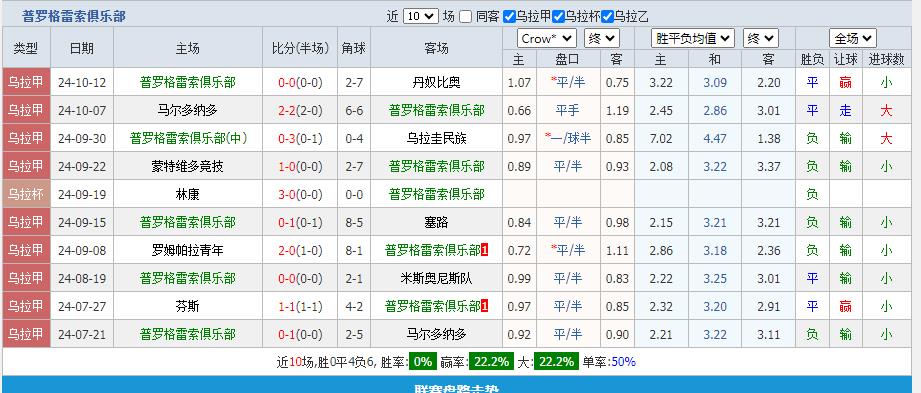Open 塞路 team link

pyautogui.click(x=436, y=222)
